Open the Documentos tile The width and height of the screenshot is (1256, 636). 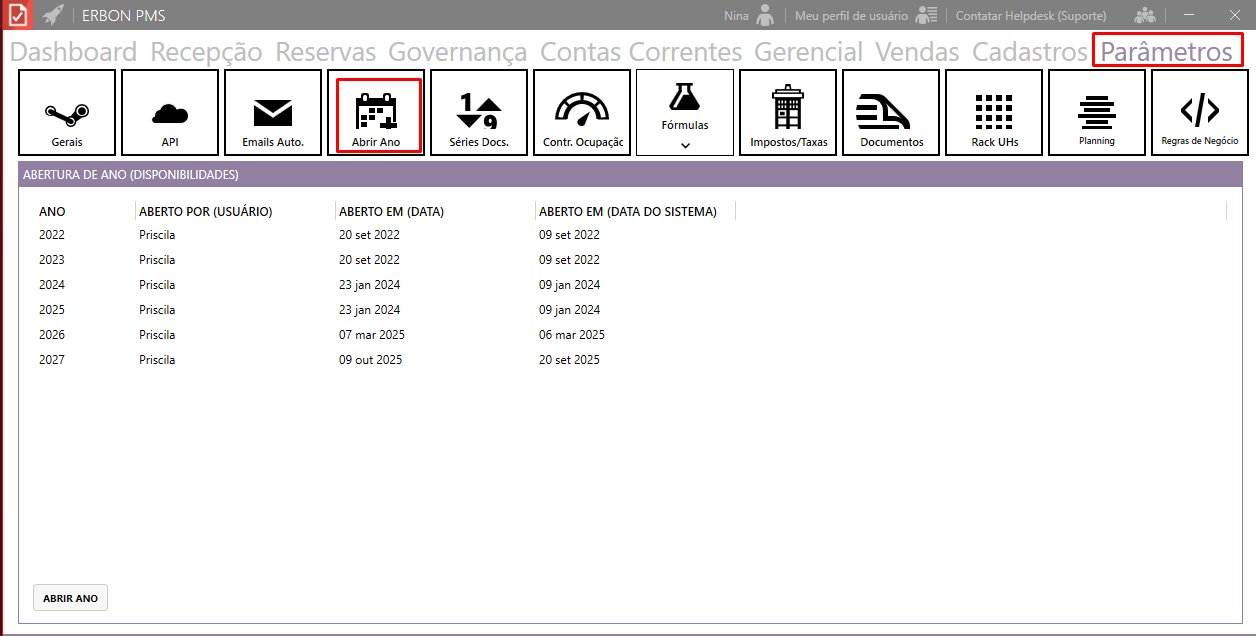(891, 112)
